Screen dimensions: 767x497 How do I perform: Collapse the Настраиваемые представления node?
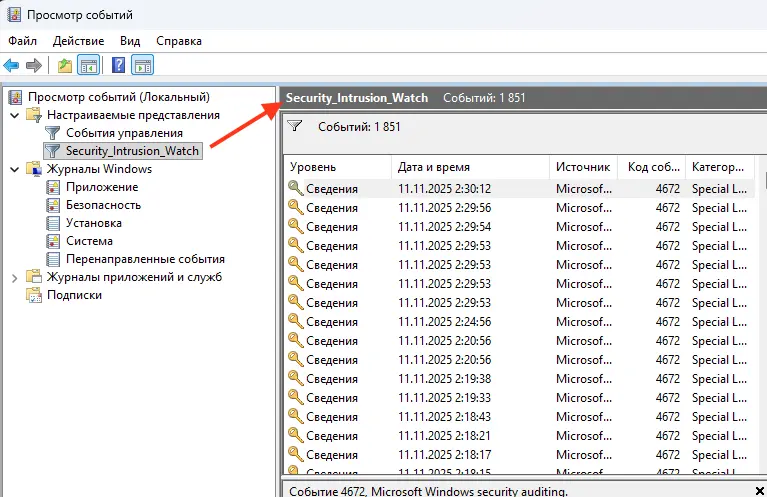click(x=14, y=115)
